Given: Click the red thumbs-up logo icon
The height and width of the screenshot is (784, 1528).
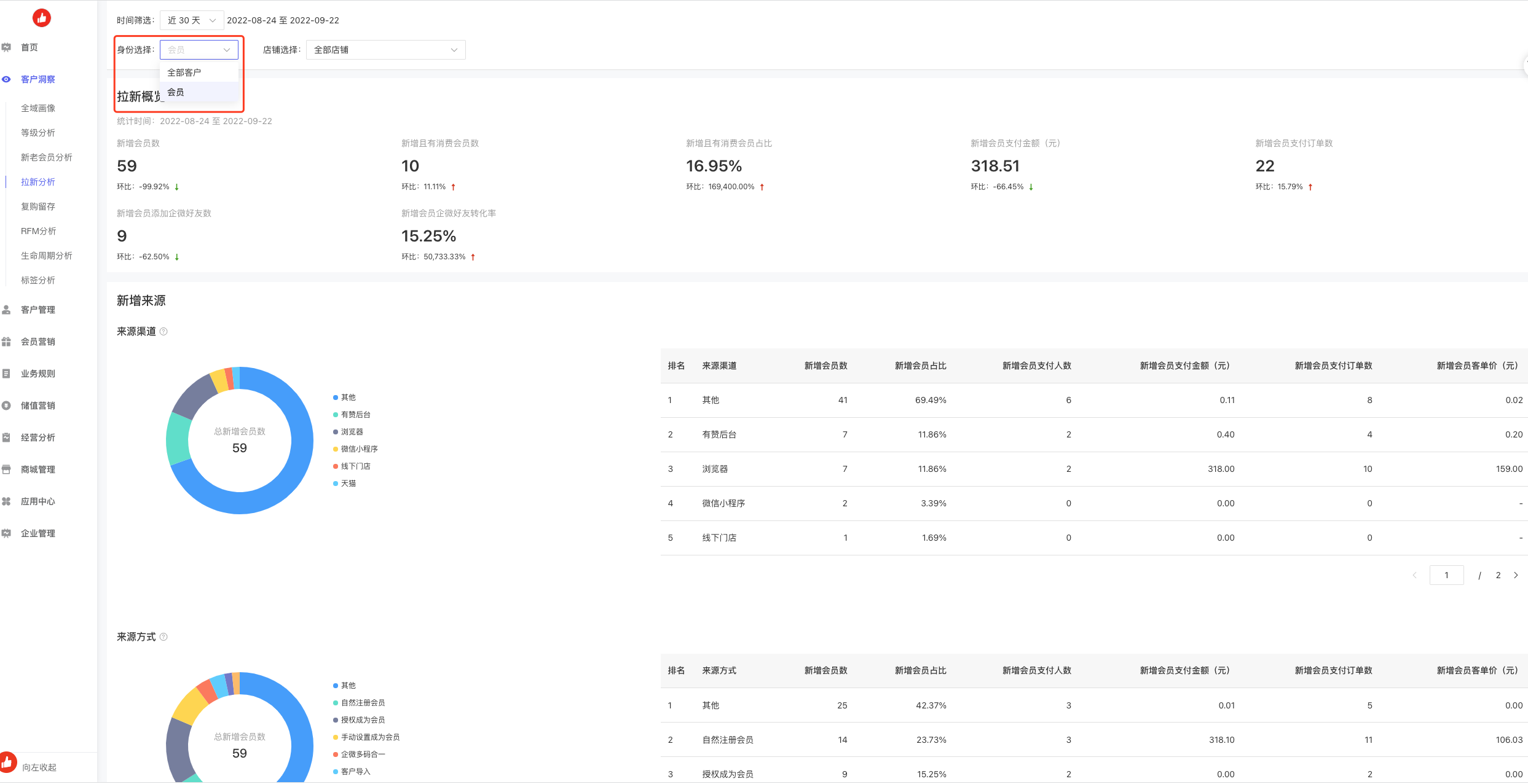Looking at the screenshot, I should click(x=41, y=18).
